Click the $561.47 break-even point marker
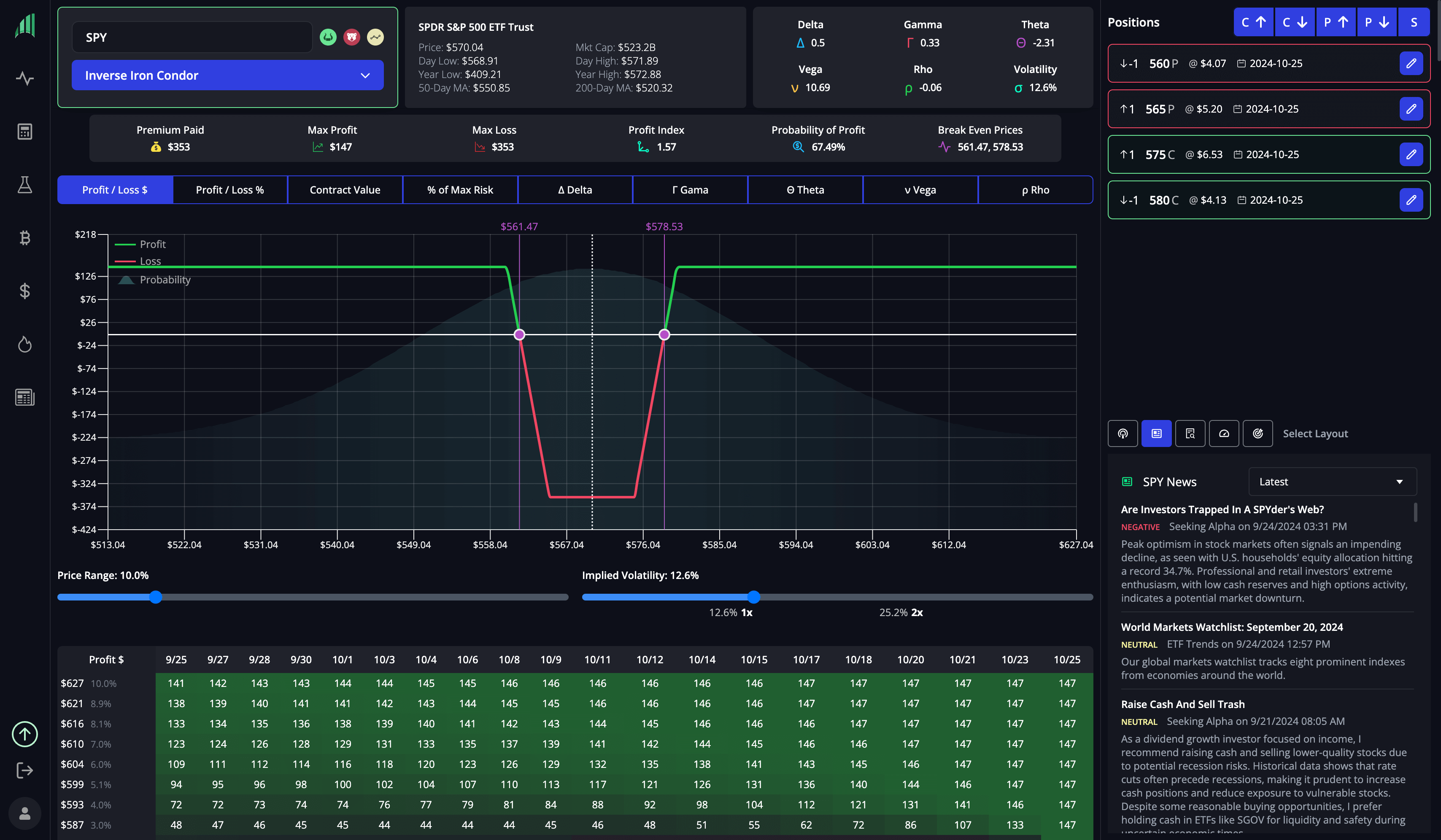This screenshot has height=840, width=1441. pyautogui.click(x=519, y=334)
